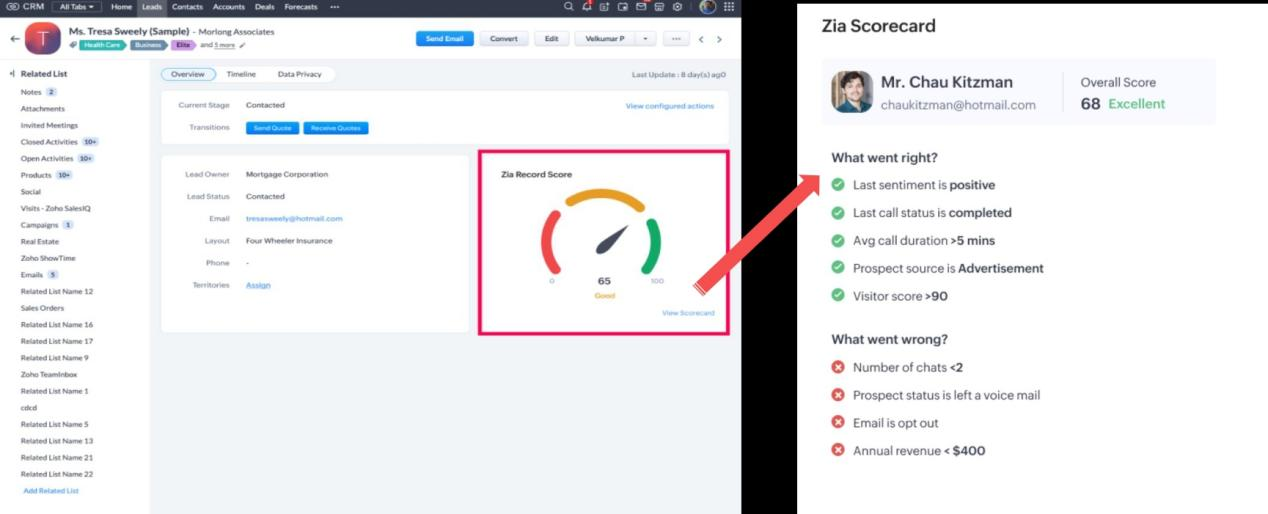Click the search magnifier icon in top bar
Viewport: 1268px width, 514px height.
569,7
